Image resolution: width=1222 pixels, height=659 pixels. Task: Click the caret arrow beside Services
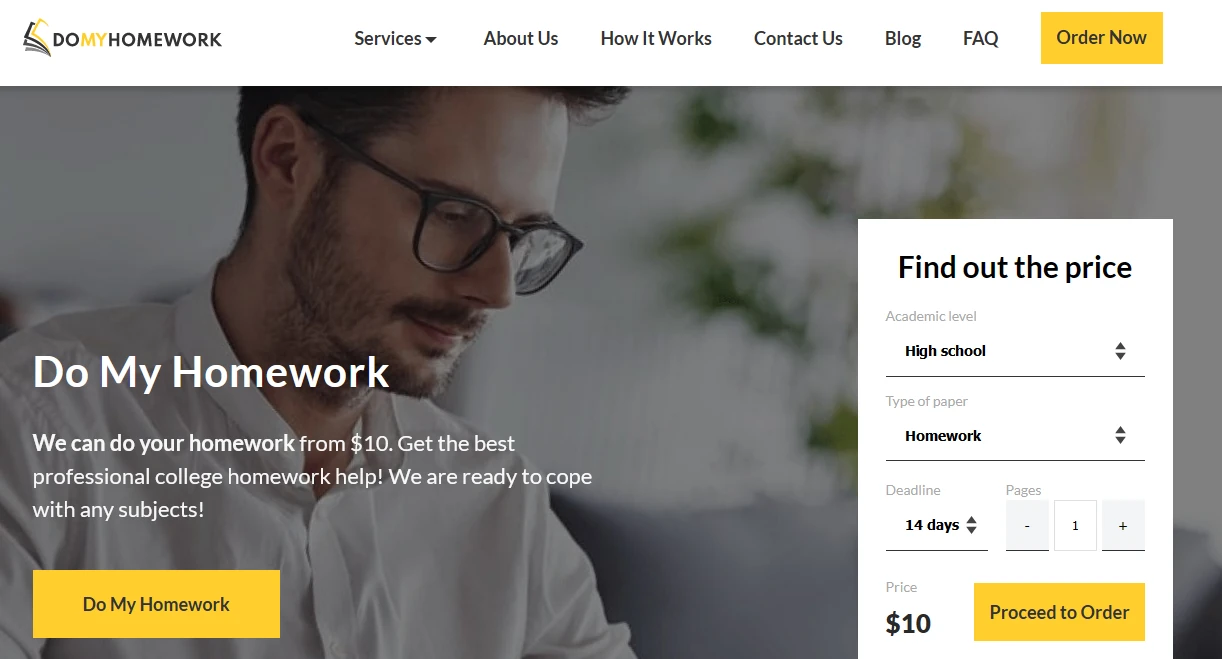[431, 40]
